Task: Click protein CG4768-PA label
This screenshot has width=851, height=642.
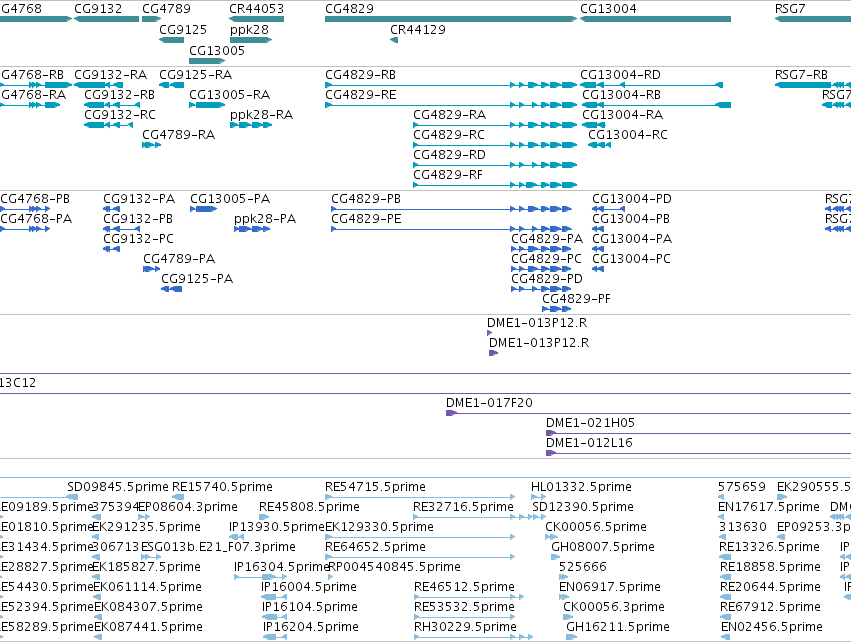Action: click(x=36, y=219)
